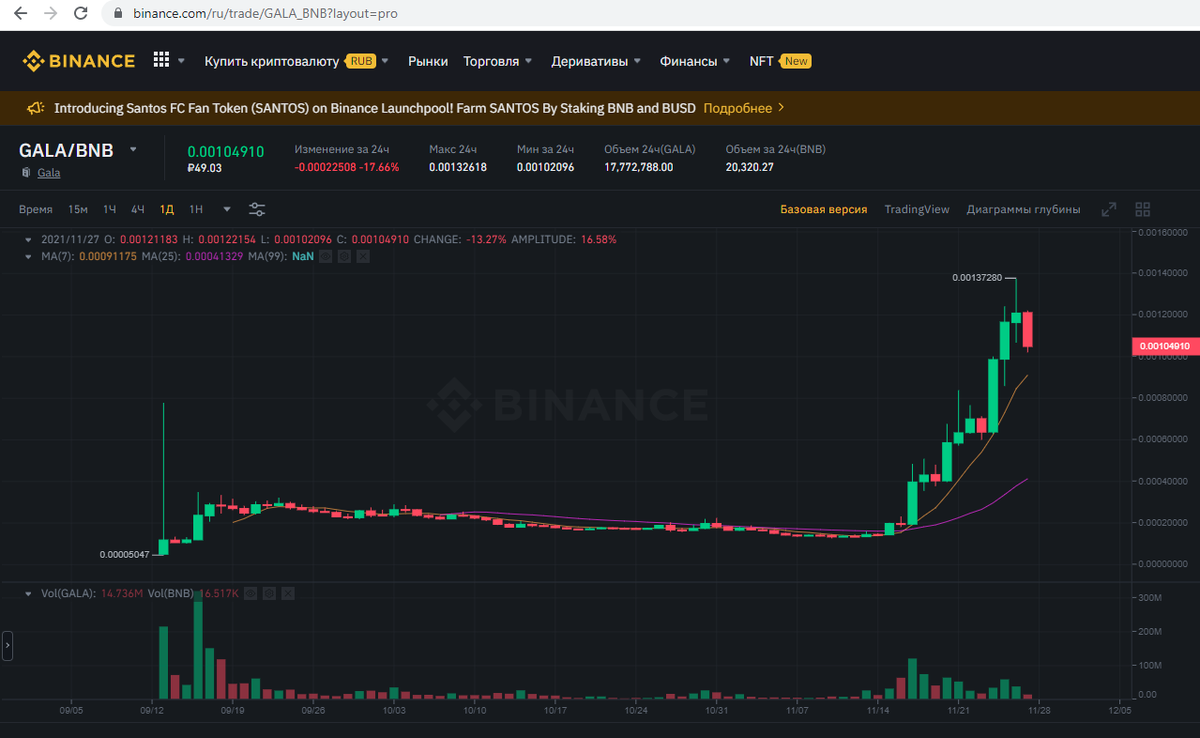Select the 1Ч chart interval
Viewport: 1200px width, 738px height.
coord(110,209)
